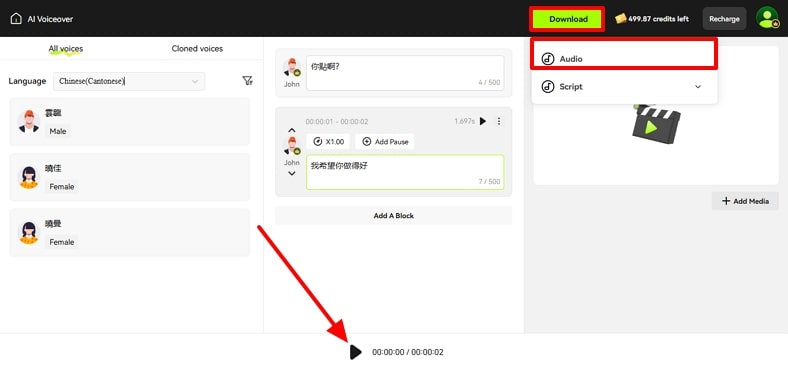Click the clapperboard media placeholder
The width and height of the screenshot is (788, 370).
tap(656, 123)
